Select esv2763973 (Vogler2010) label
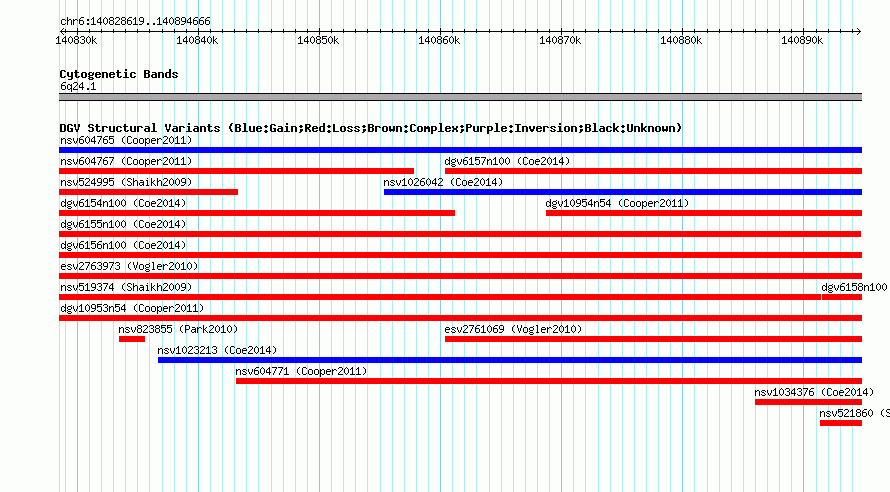This screenshot has width=890, height=492. pyautogui.click(x=129, y=266)
